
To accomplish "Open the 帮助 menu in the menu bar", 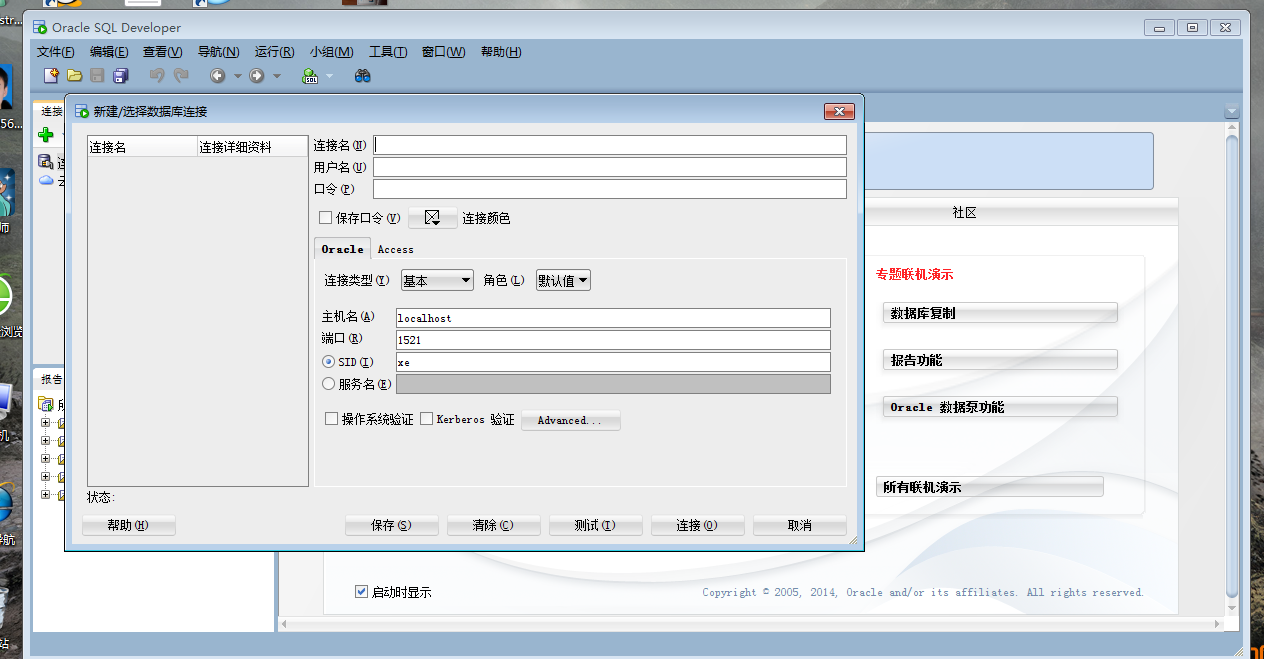I will pos(501,52).
